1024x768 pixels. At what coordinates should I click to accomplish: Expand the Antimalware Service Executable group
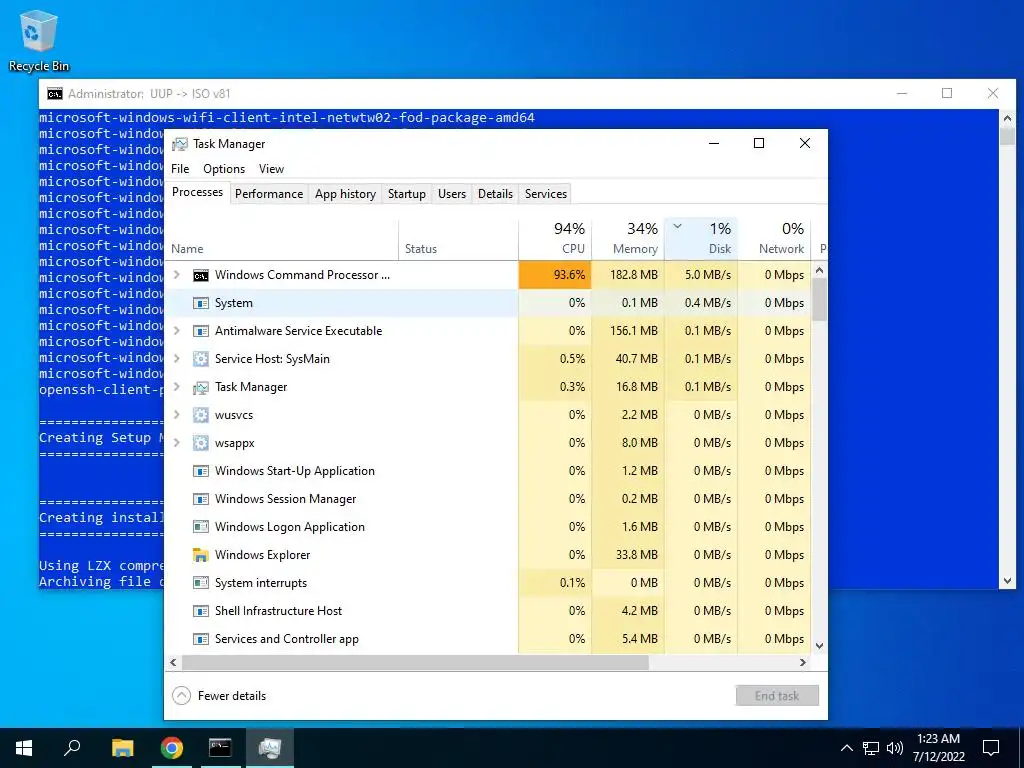tap(176, 331)
